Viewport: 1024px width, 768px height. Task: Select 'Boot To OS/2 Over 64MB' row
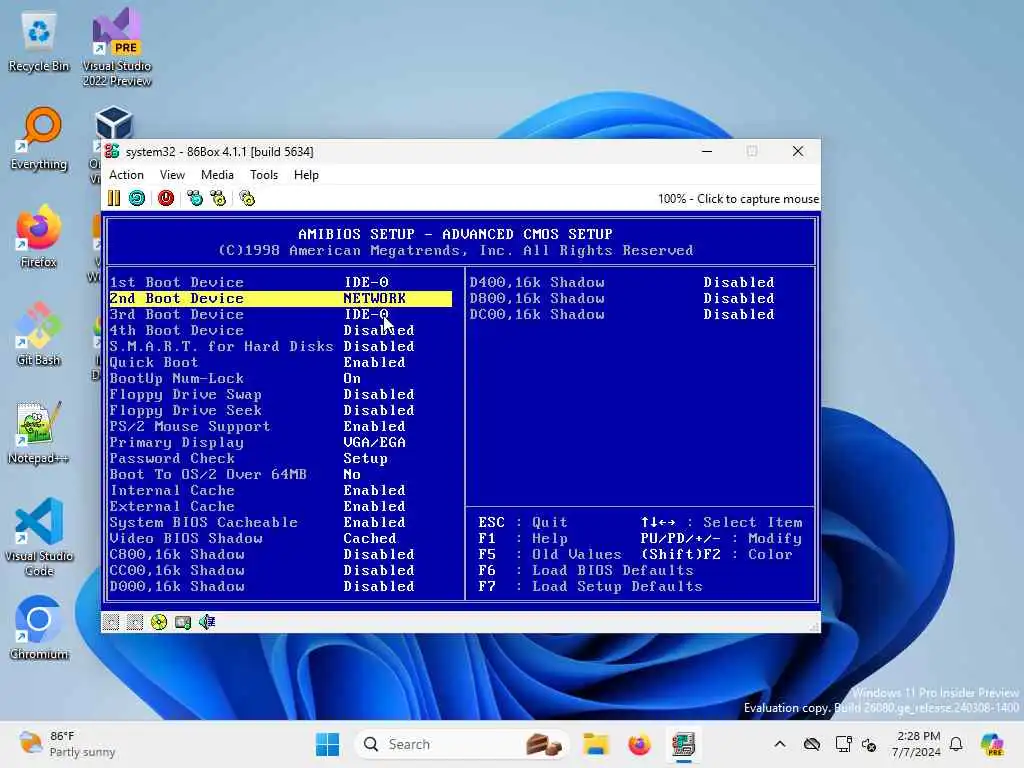281,474
